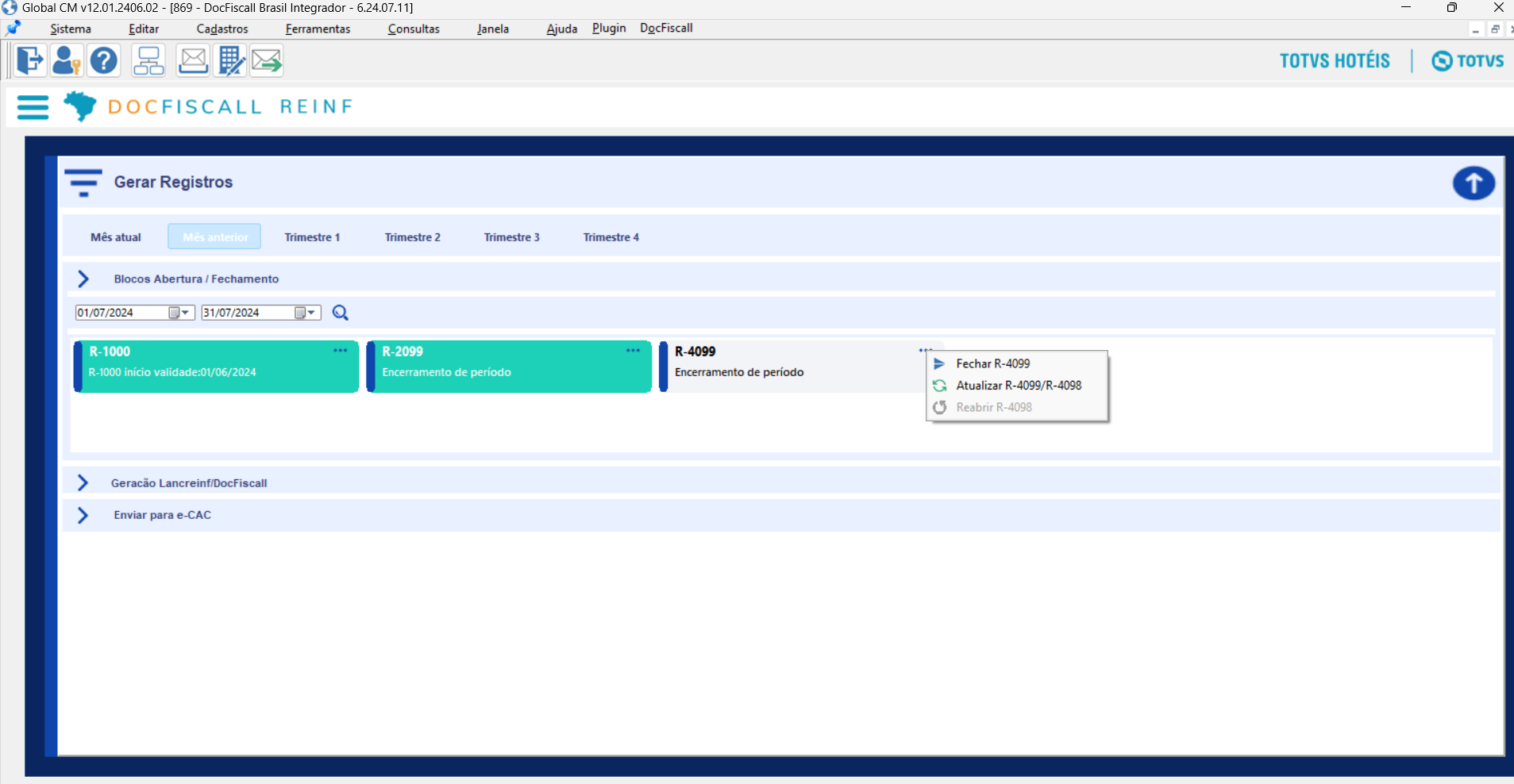The height and width of the screenshot is (784, 1514).
Task: Open the start date 01/07/2024 calendar dropdown
Action: (x=180, y=313)
